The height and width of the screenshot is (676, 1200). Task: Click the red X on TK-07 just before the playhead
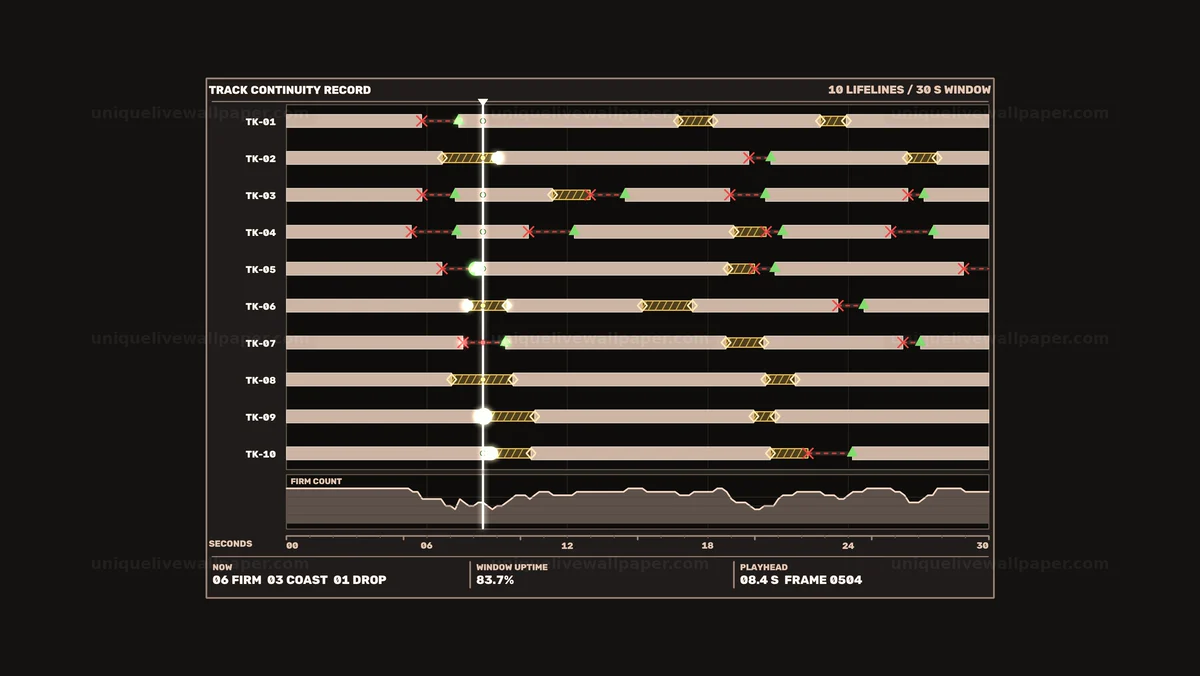pos(462,343)
